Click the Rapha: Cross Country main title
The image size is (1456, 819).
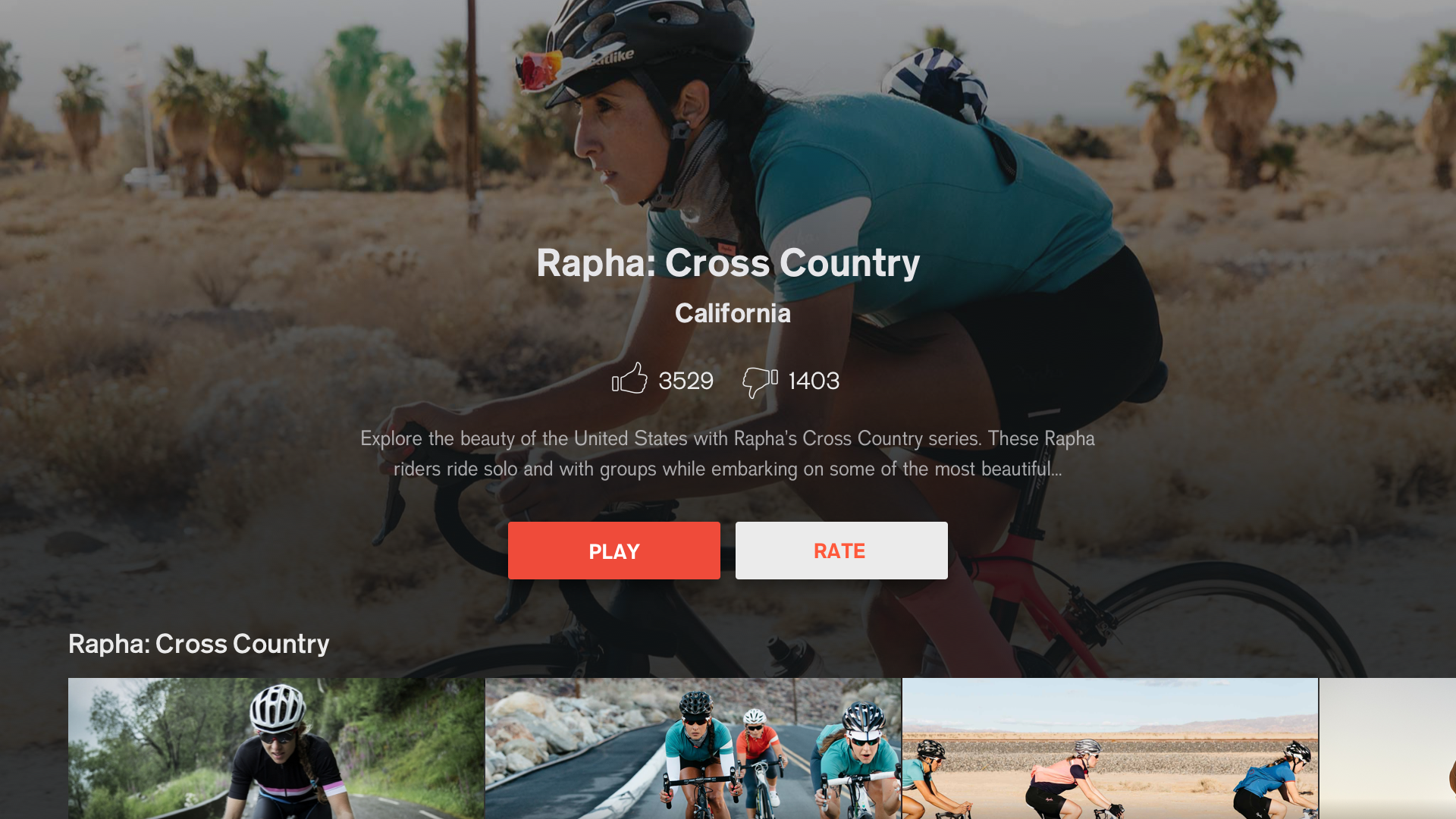pos(728,263)
